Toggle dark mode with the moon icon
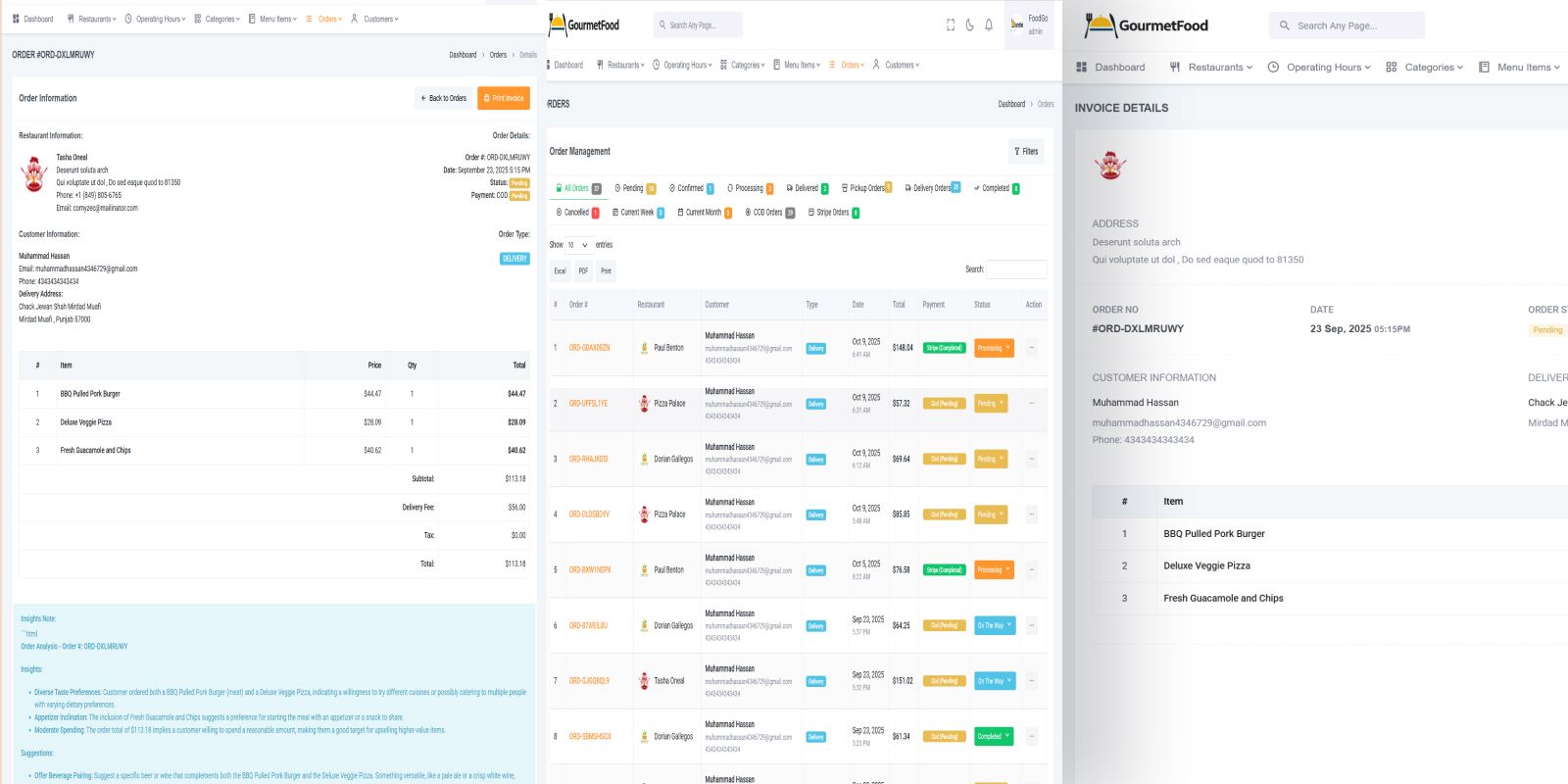Viewport: 1568px width, 784px height. pos(969,25)
